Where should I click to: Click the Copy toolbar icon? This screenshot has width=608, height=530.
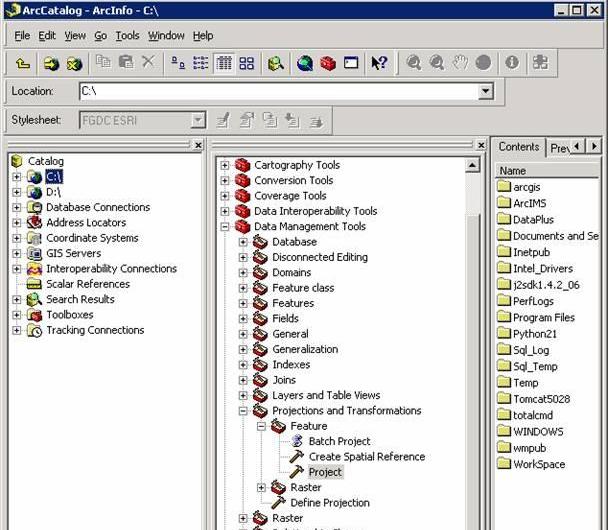point(103,62)
